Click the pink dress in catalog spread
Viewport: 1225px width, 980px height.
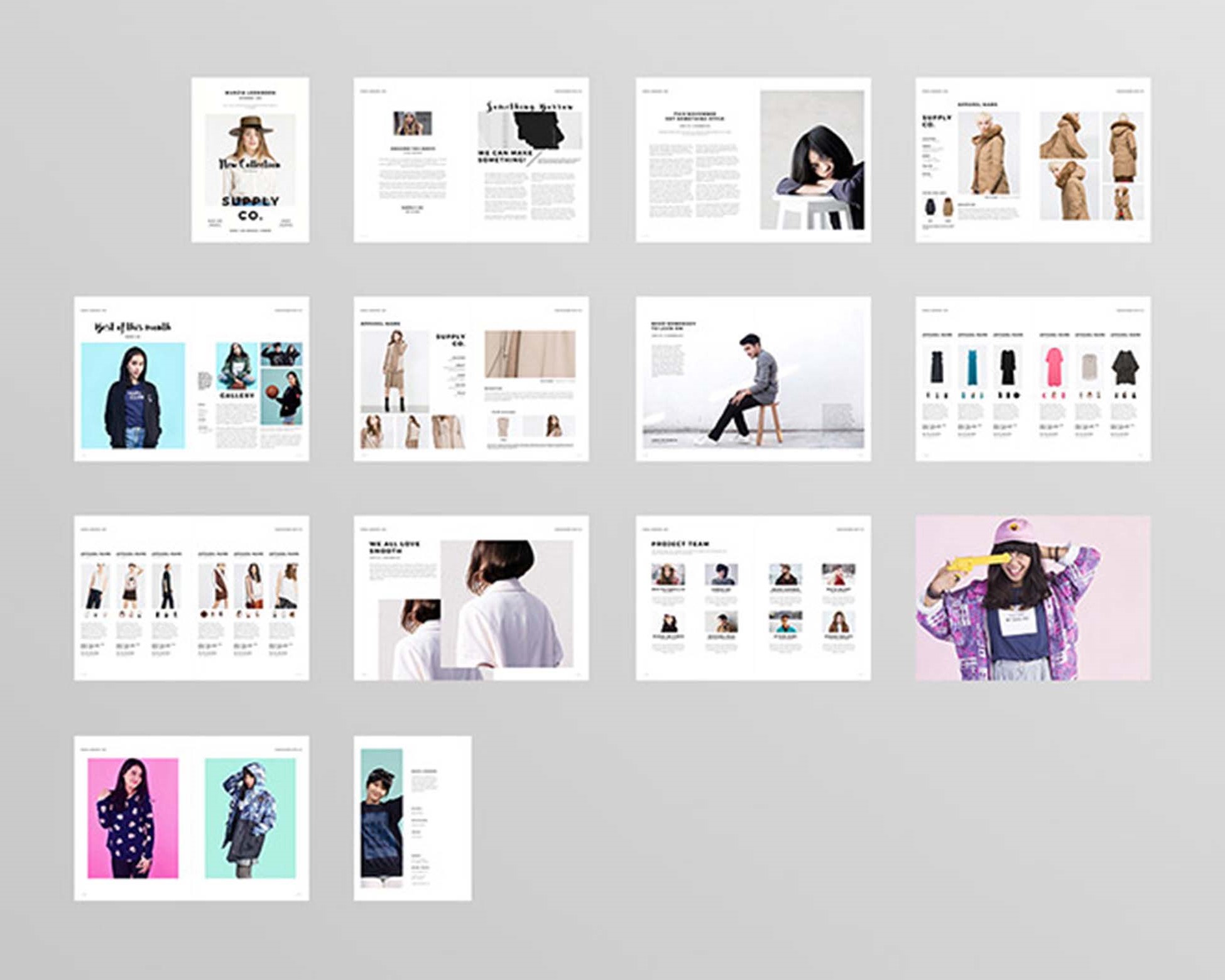click(1053, 367)
